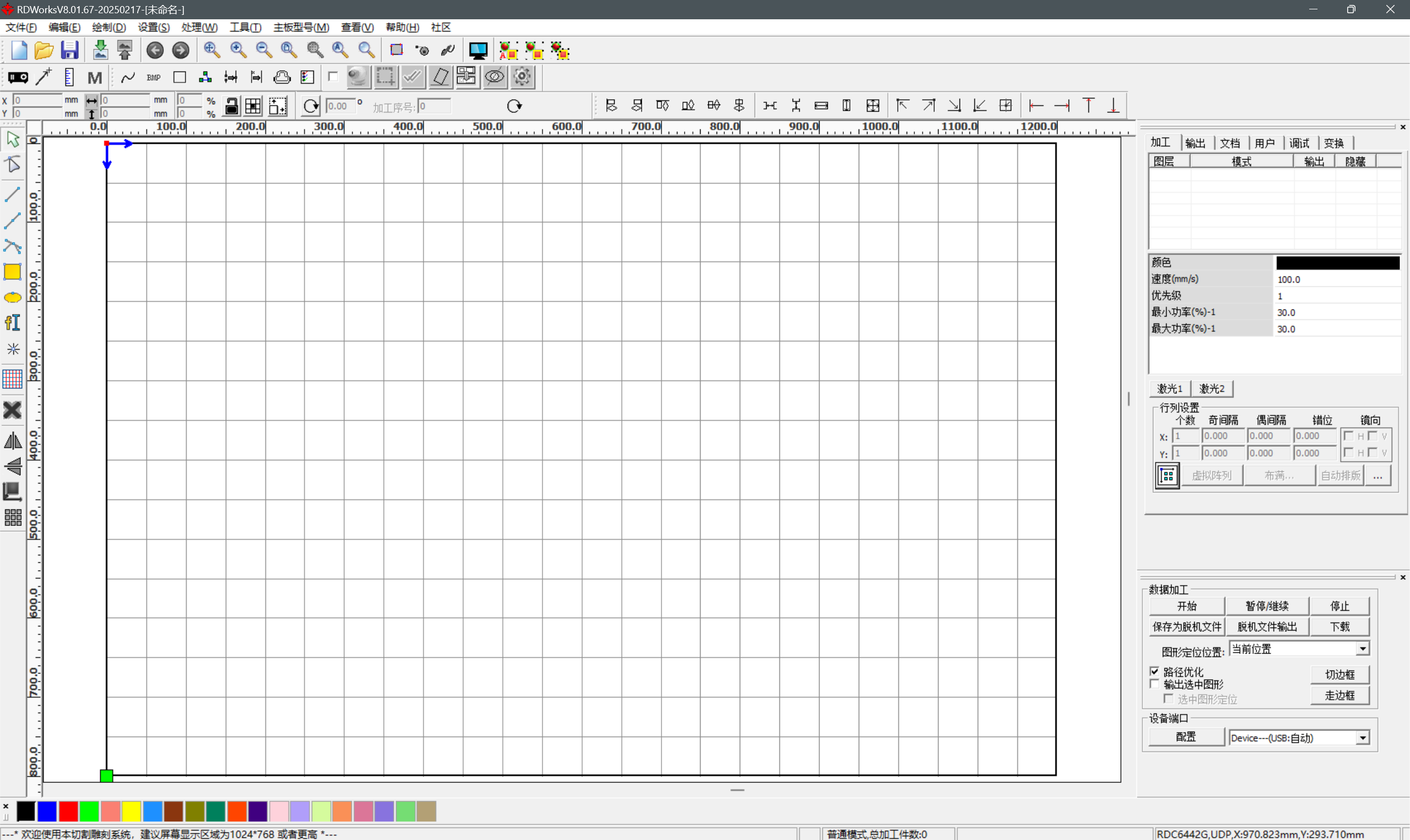Open the 图形定位位置 dropdown

pyautogui.click(x=1363, y=649)
